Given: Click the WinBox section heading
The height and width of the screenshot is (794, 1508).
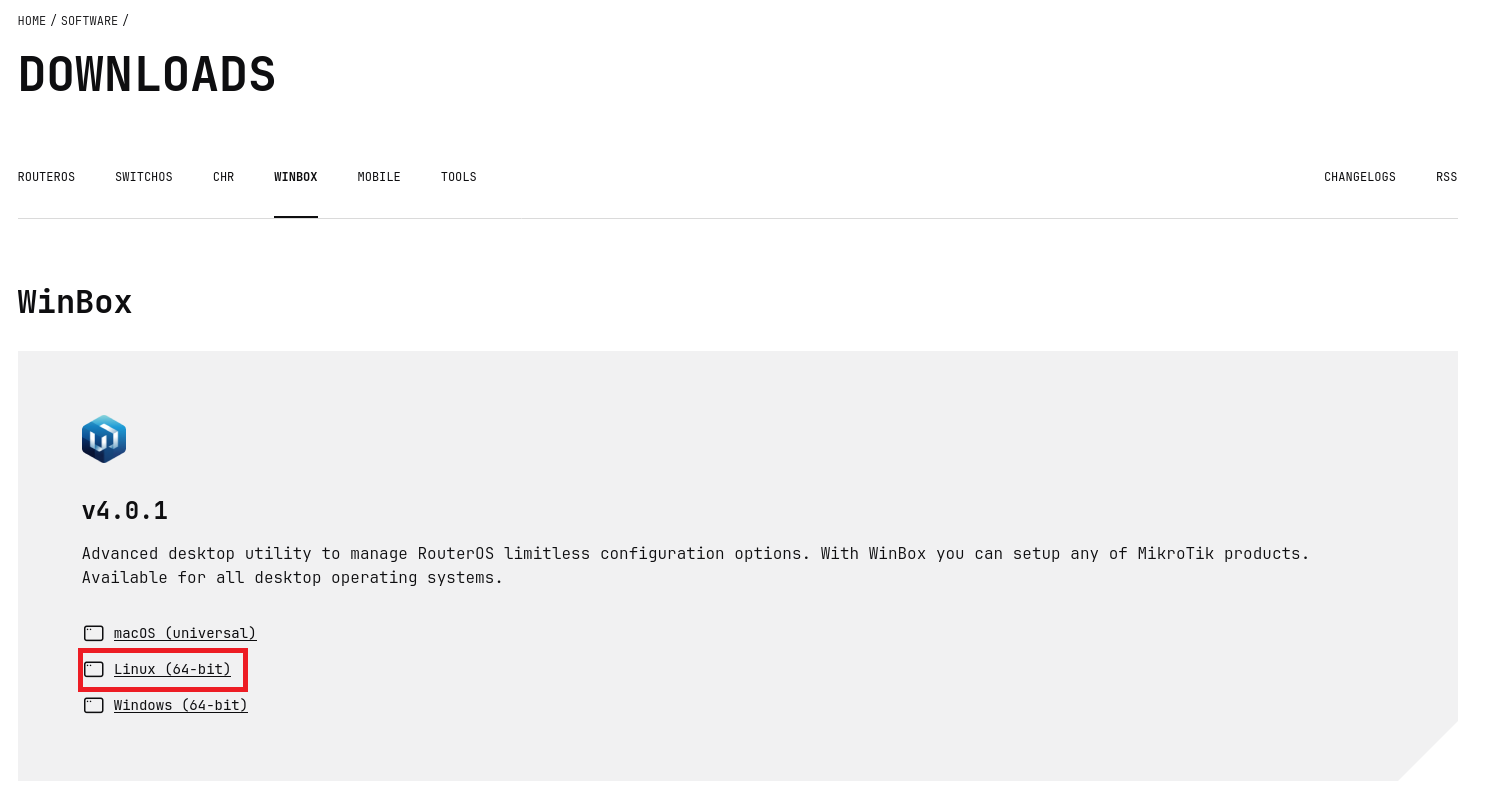Looking at the screenshot, I should (74, 302).
